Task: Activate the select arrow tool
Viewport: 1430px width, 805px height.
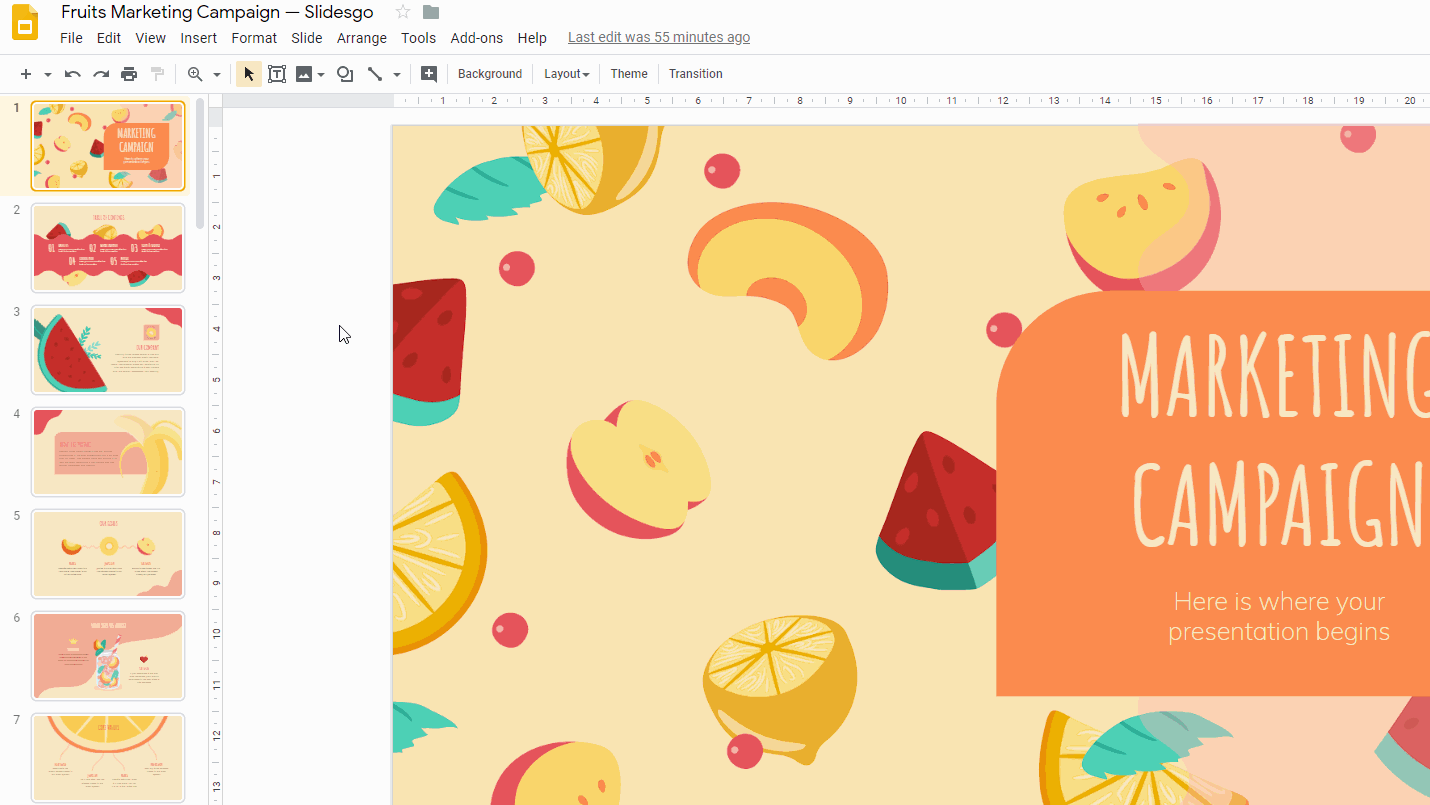Action: pos(247,73)
